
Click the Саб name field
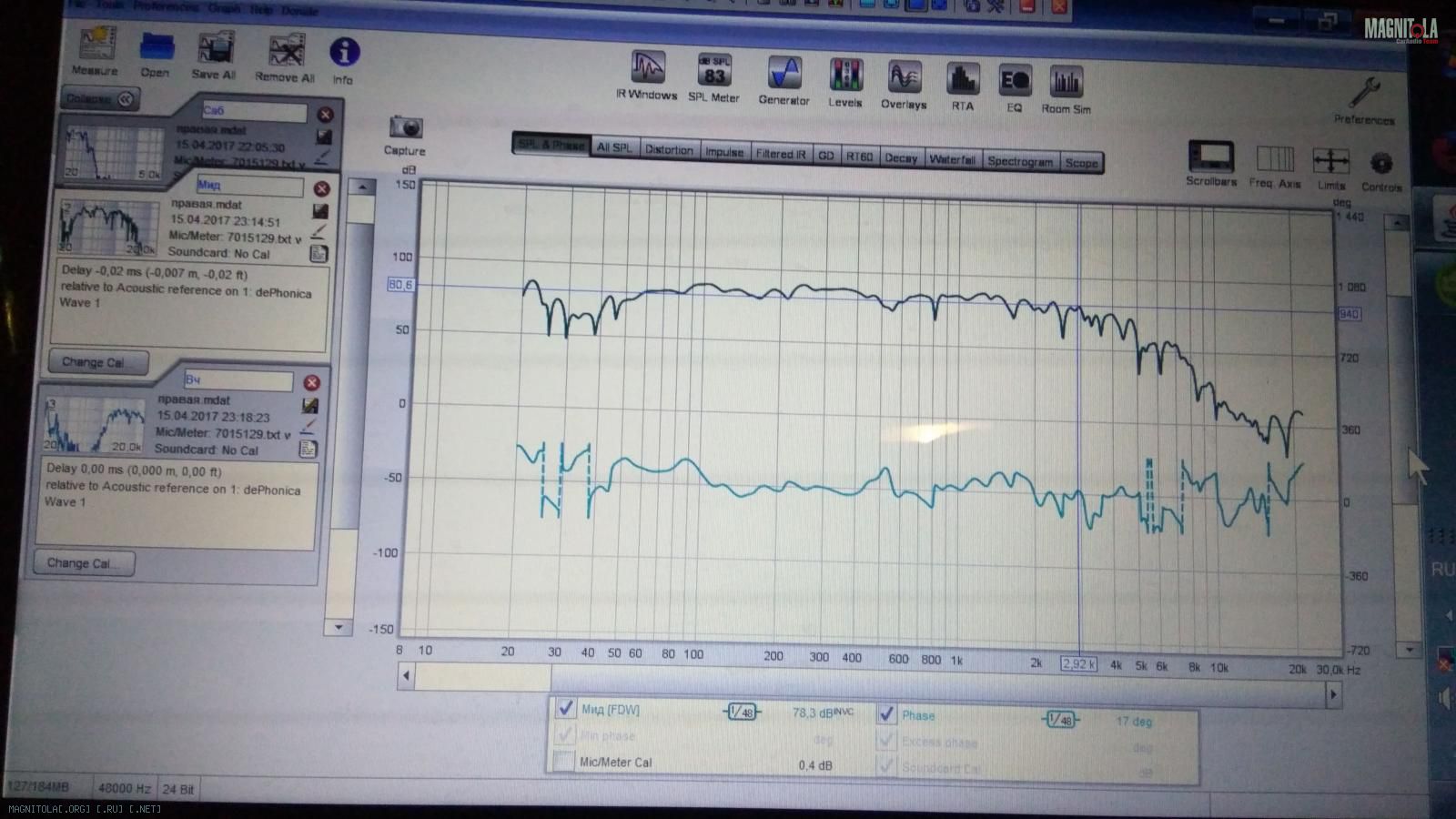(x=255, y=111)
